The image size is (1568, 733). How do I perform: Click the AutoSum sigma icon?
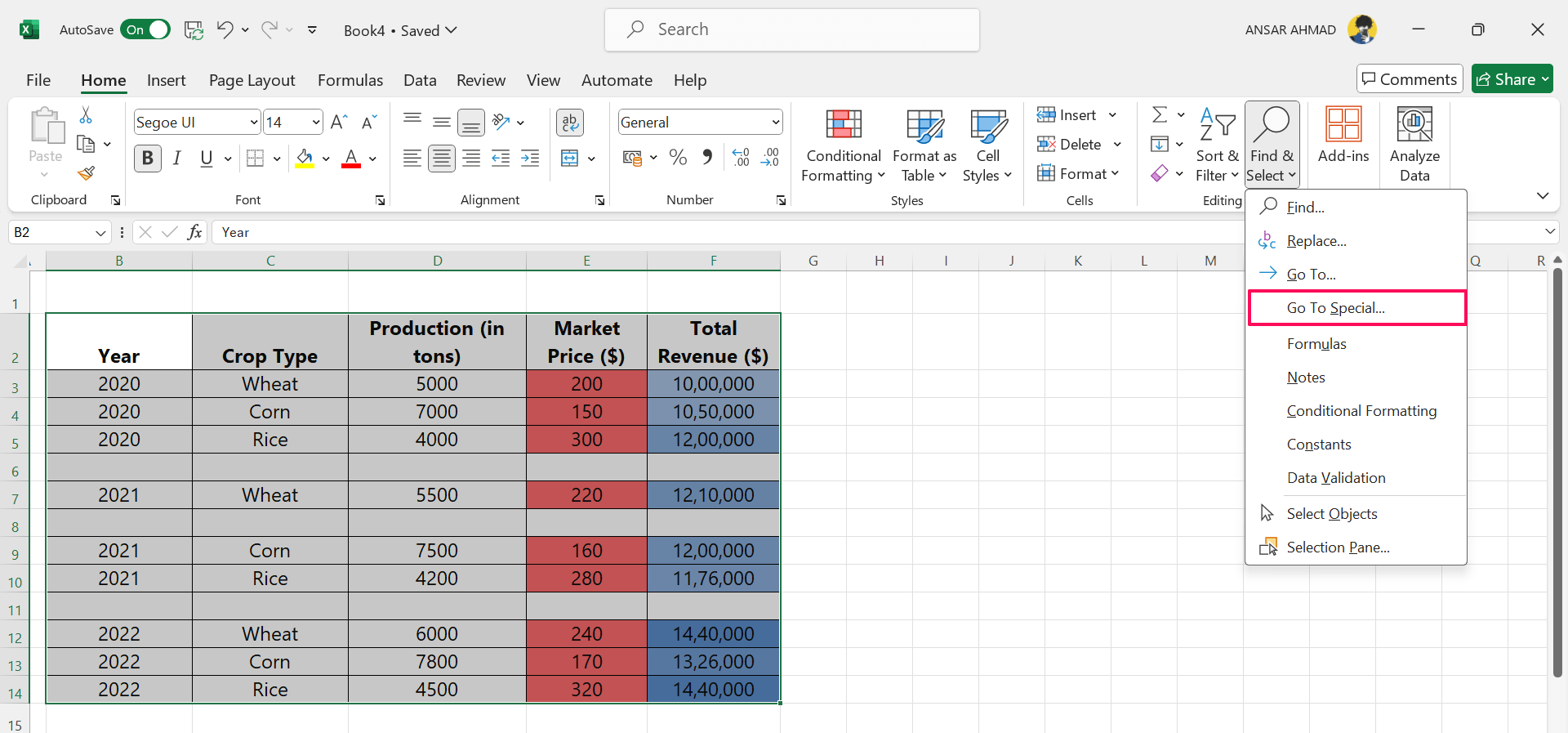pos(1159,114)
